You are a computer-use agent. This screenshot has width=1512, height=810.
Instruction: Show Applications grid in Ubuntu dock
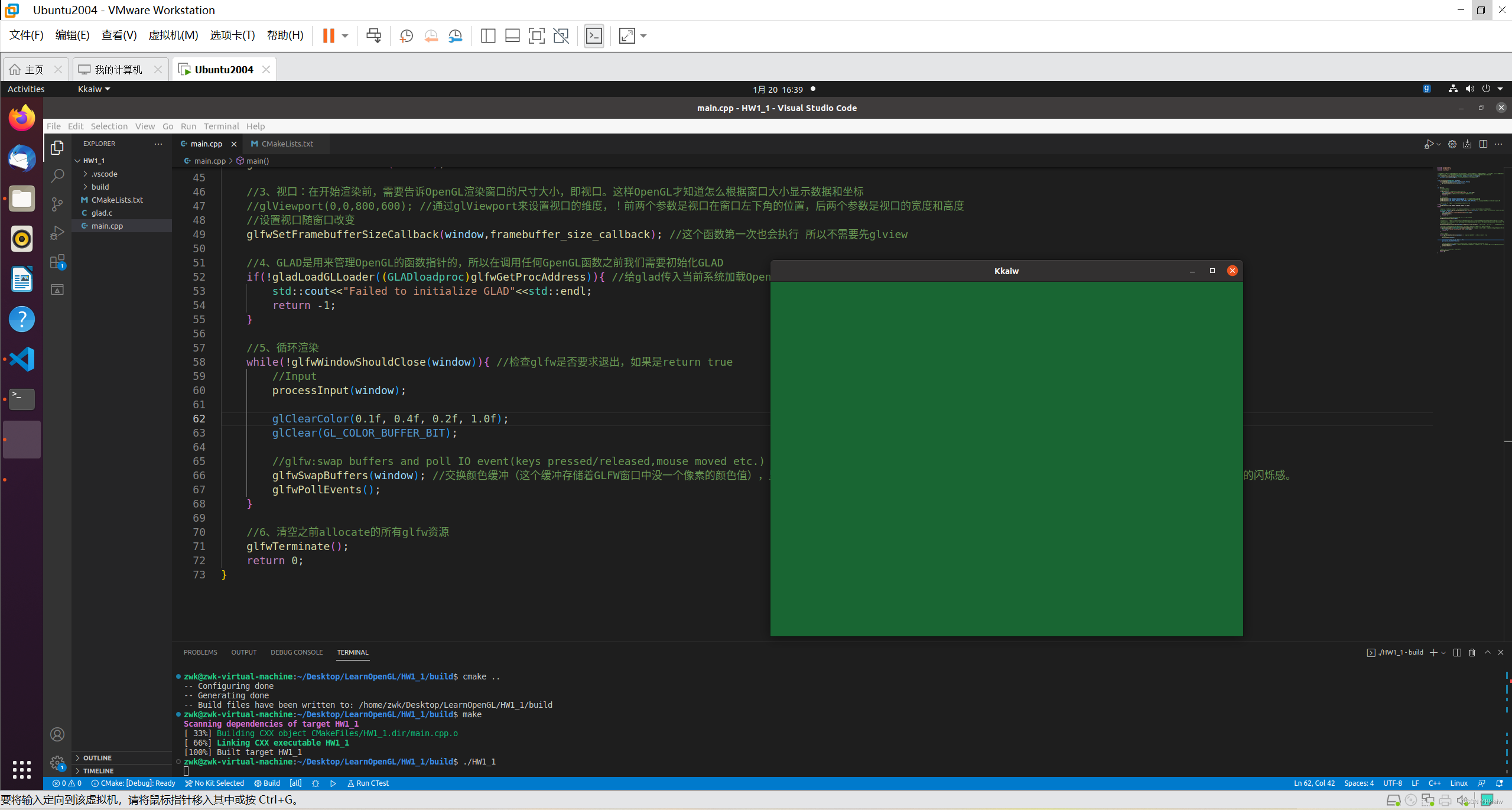pos(22,770)
